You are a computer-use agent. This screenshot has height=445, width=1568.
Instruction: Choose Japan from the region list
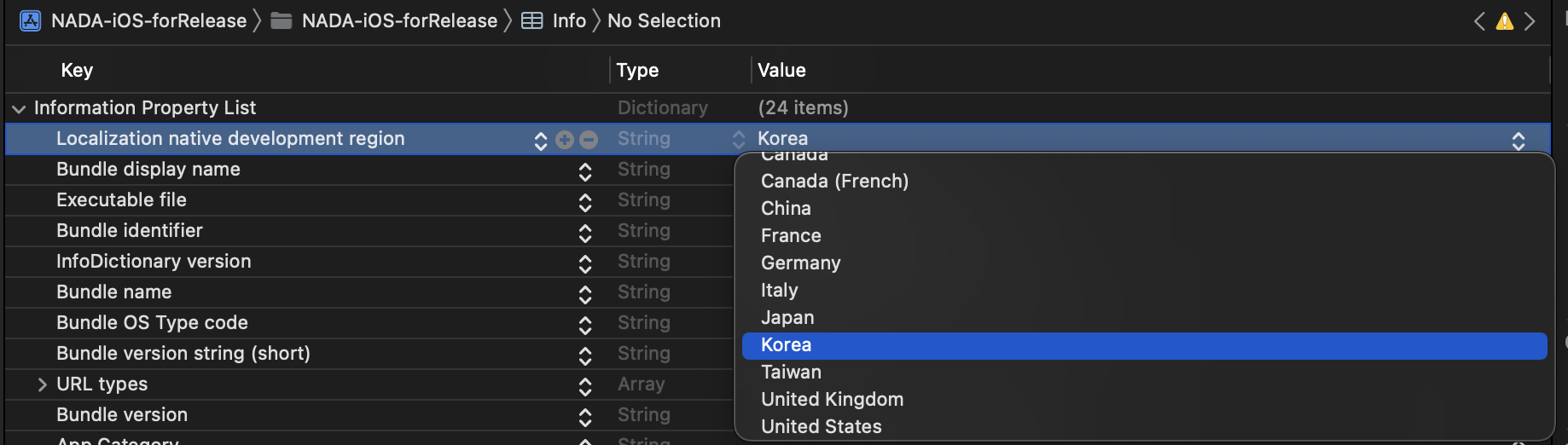(x=1144, y=317)
